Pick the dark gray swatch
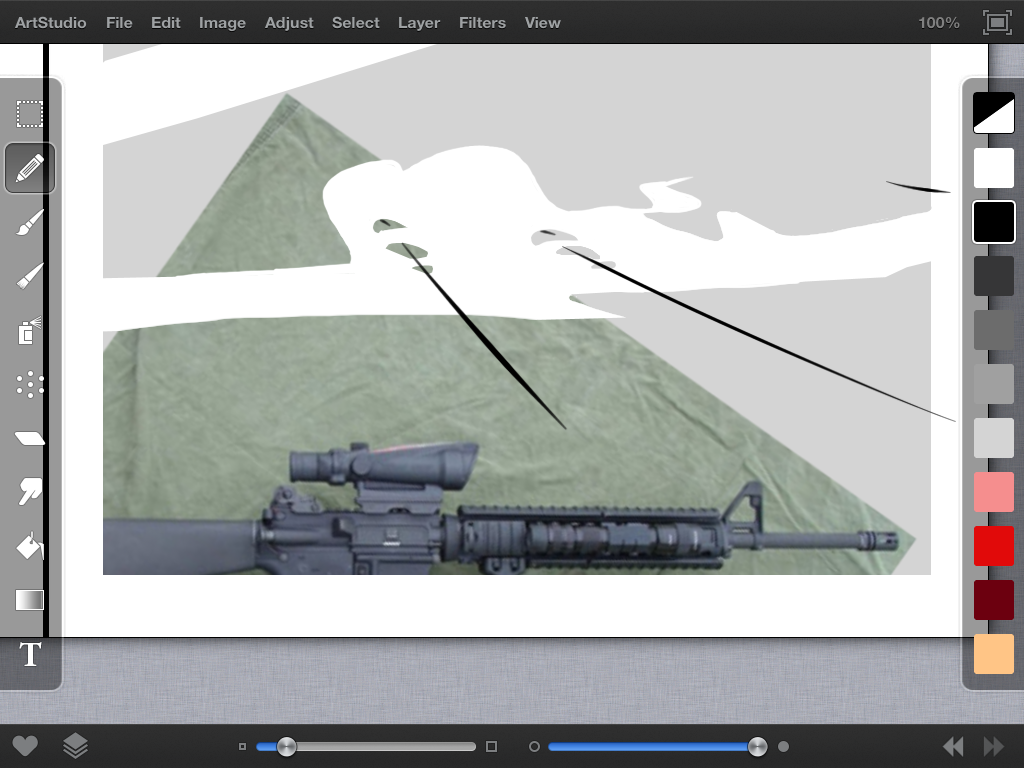Image resolution: width=1024 pixels, height=768 pixels. click(993, 330)
